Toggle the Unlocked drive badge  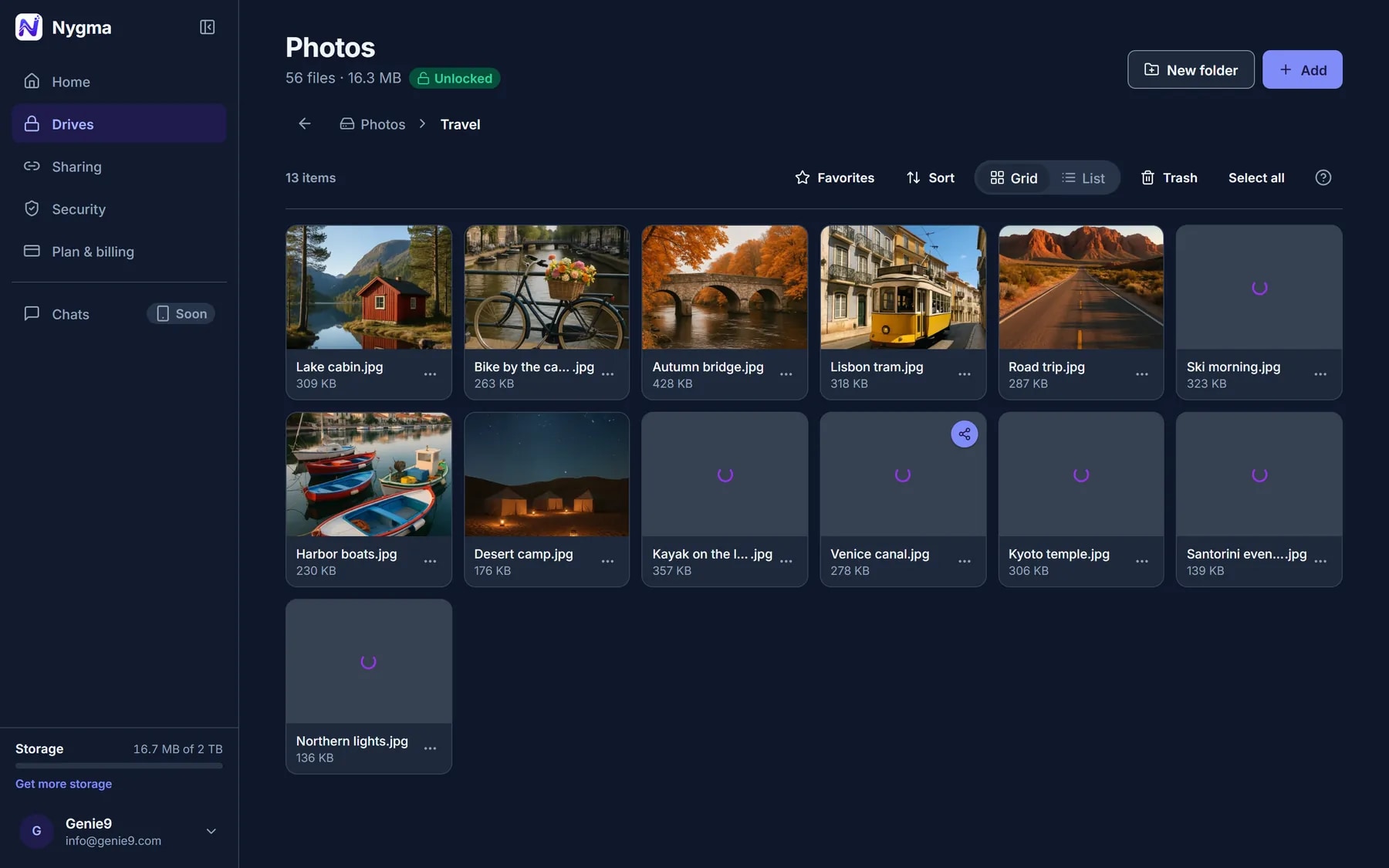[455, 78]
